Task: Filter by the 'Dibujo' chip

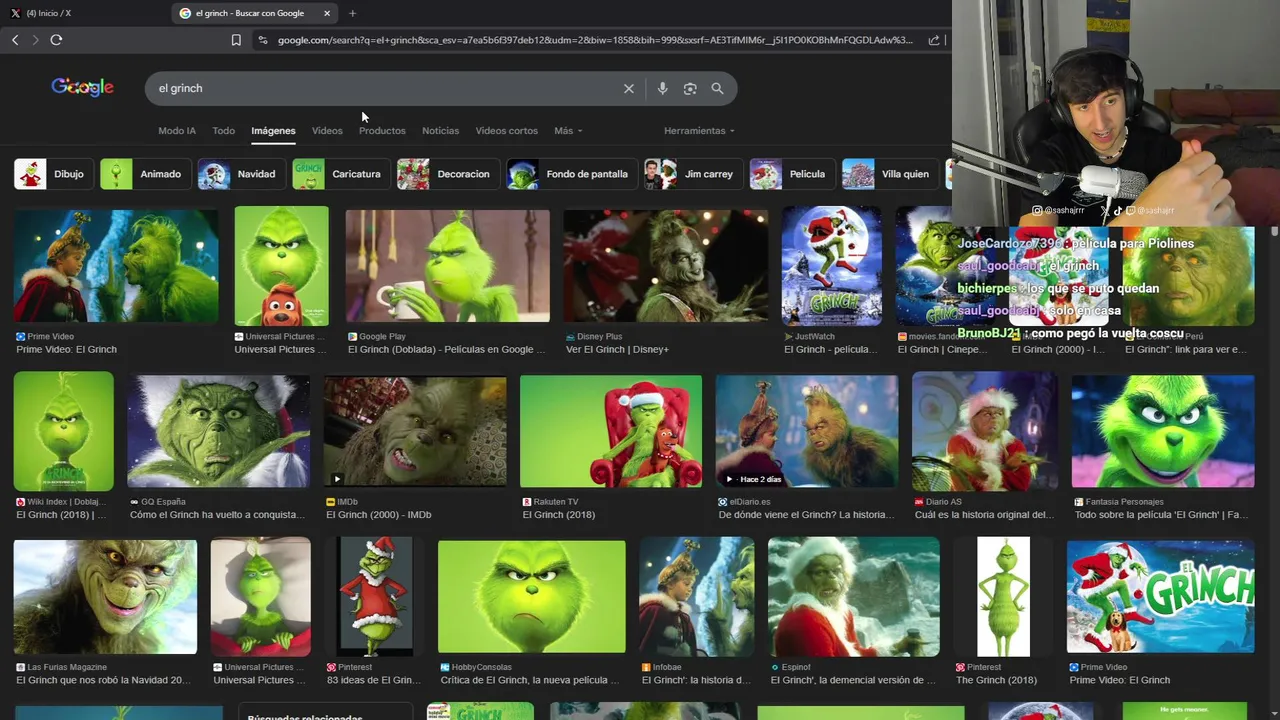Action: pos(54,174)
